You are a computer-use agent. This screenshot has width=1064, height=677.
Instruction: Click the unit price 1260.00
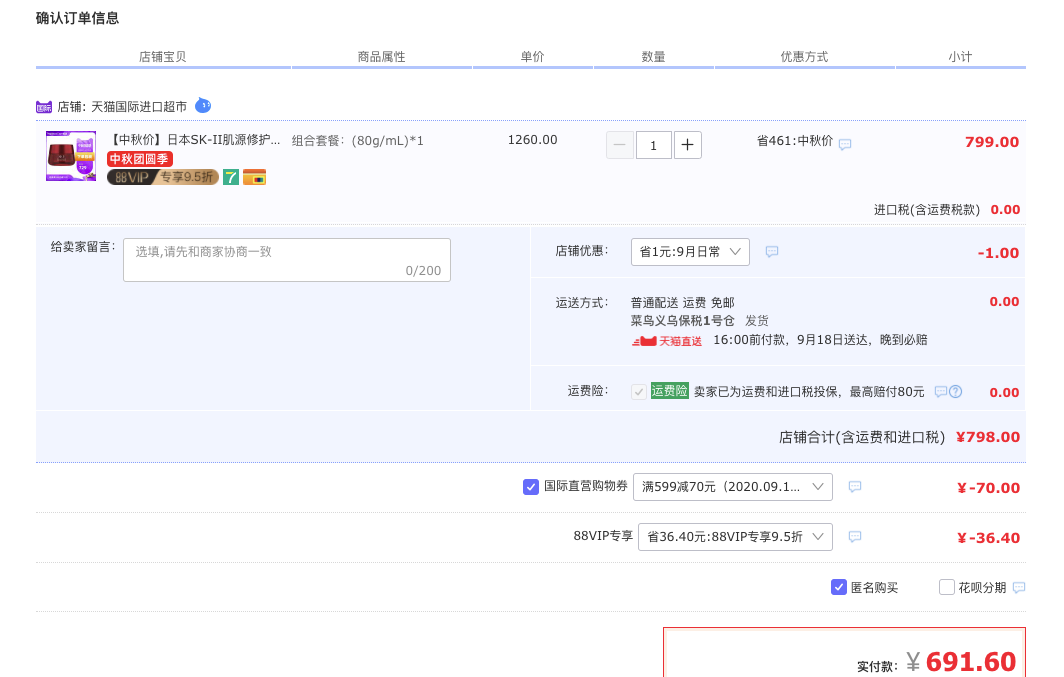pos(533,140)
